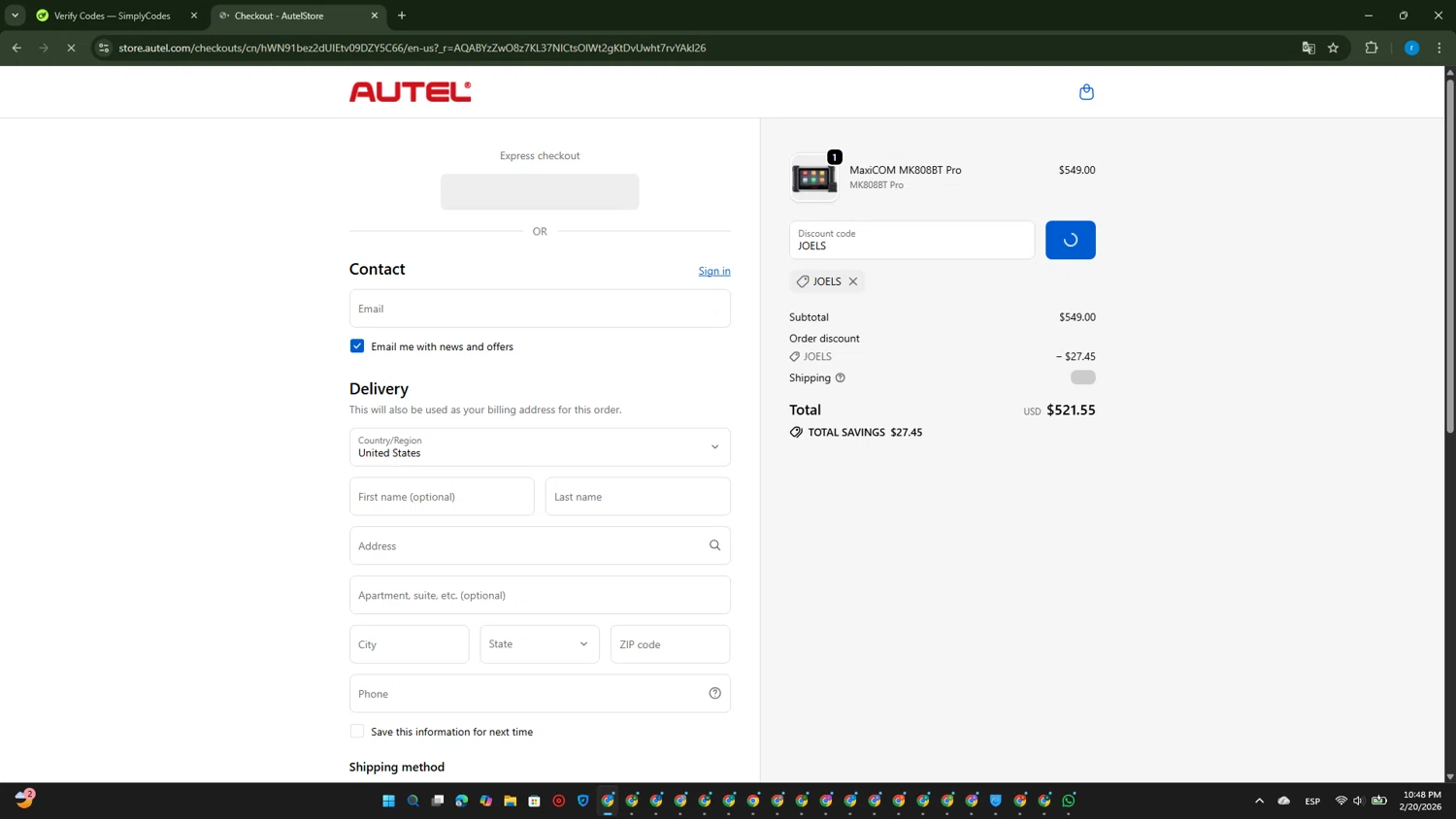Close the Verify Codes SimplyCodes tab
1456x819 pixels.
click(194, 16)
